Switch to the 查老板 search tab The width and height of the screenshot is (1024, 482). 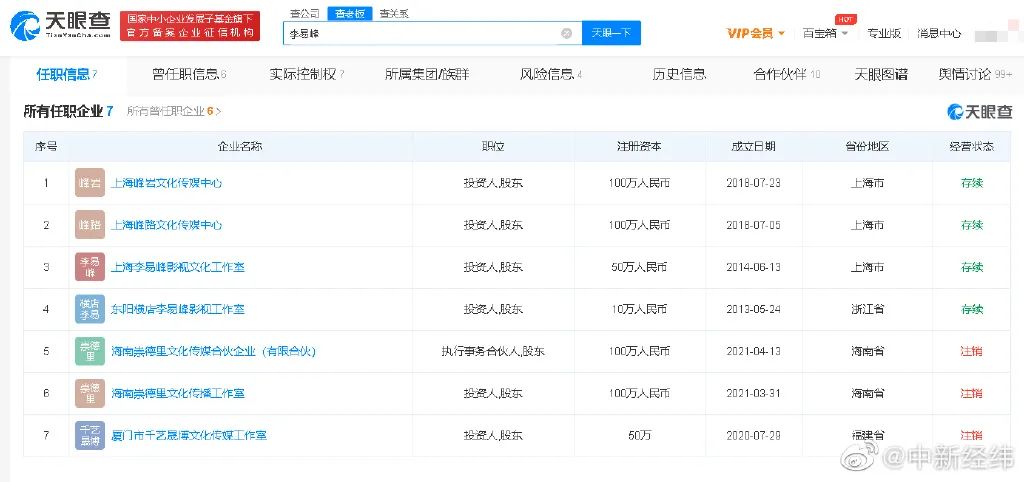[x=349, y=13]
